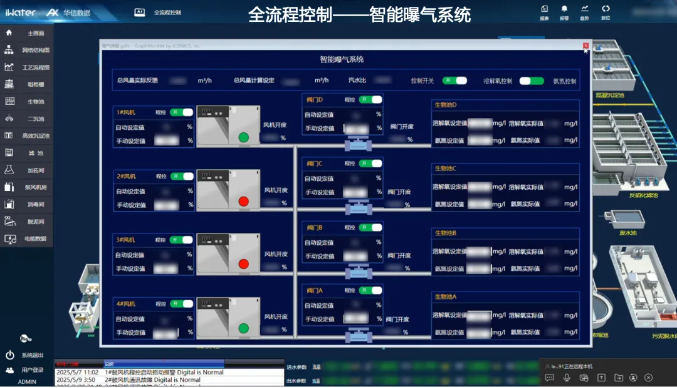Viewport: 677px width, 388px height.
Task: Toggle the main control switch in top row
Action: coord(455,81)
